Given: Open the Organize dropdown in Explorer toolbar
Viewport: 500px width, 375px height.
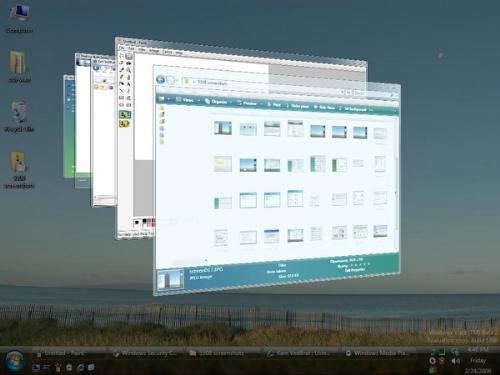Looking at the screenshot, I should point(219,102).
